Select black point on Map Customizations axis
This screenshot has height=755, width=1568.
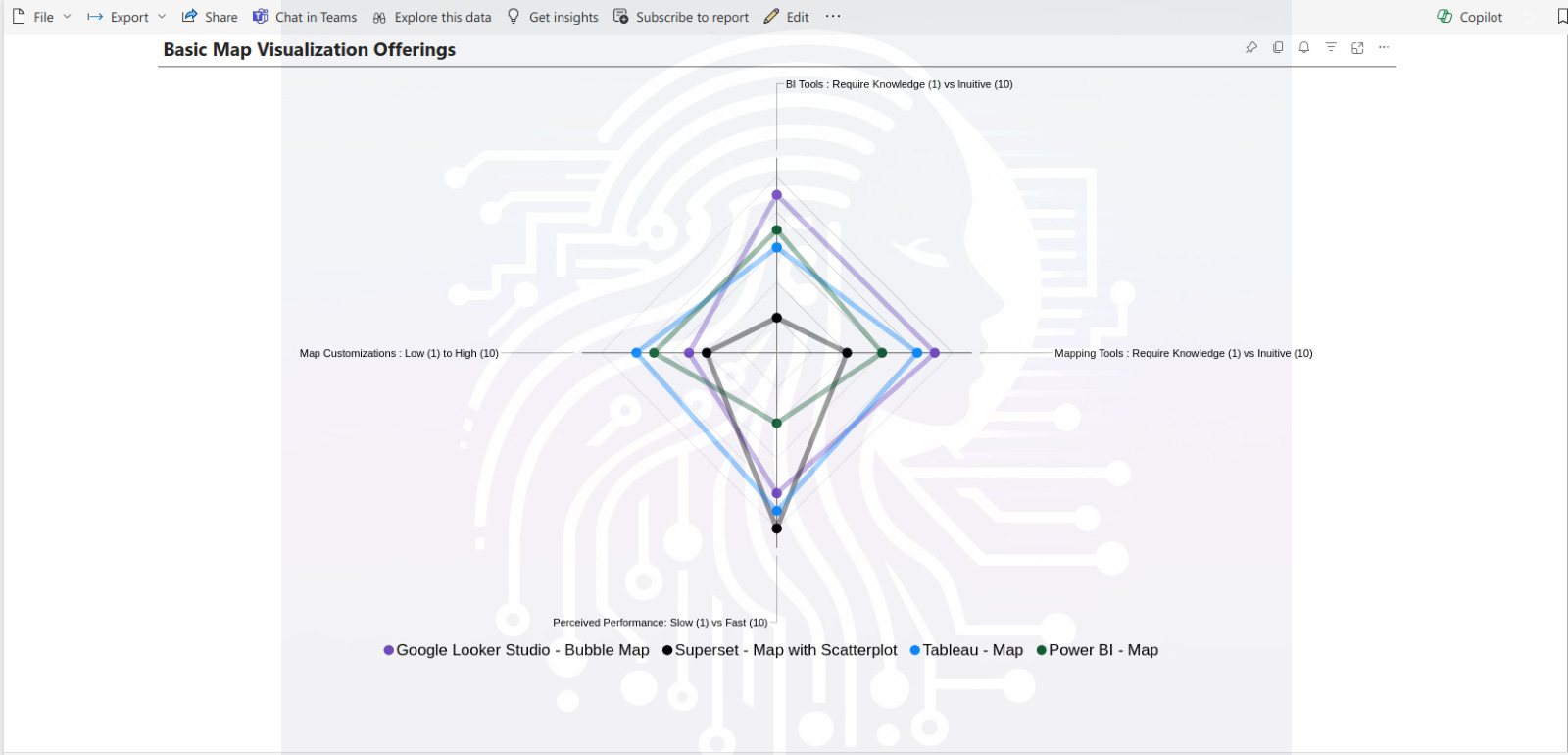coord(707,353)
